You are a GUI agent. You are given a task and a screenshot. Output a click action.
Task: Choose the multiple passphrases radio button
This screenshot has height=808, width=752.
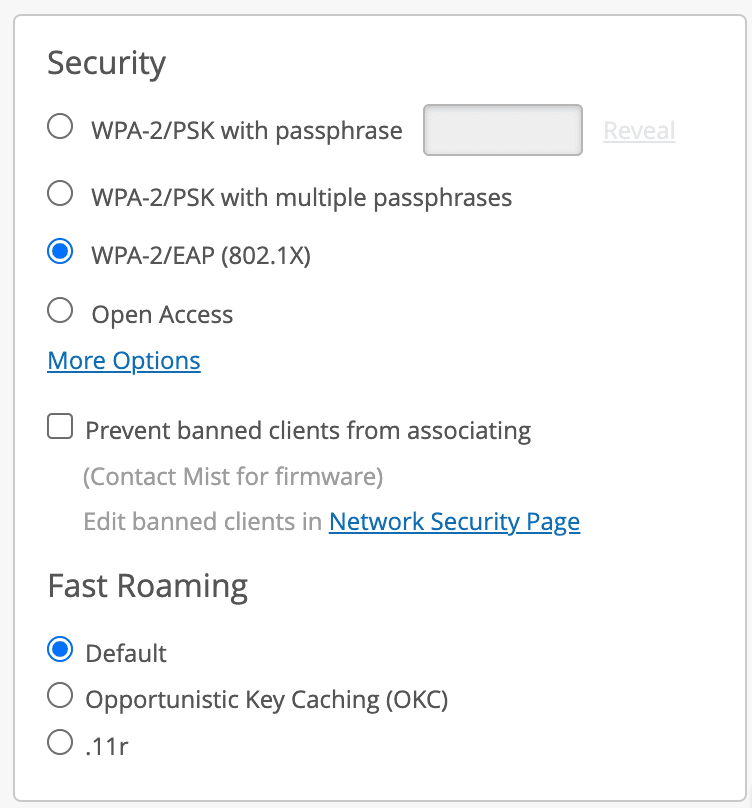[x=60, y=193]
